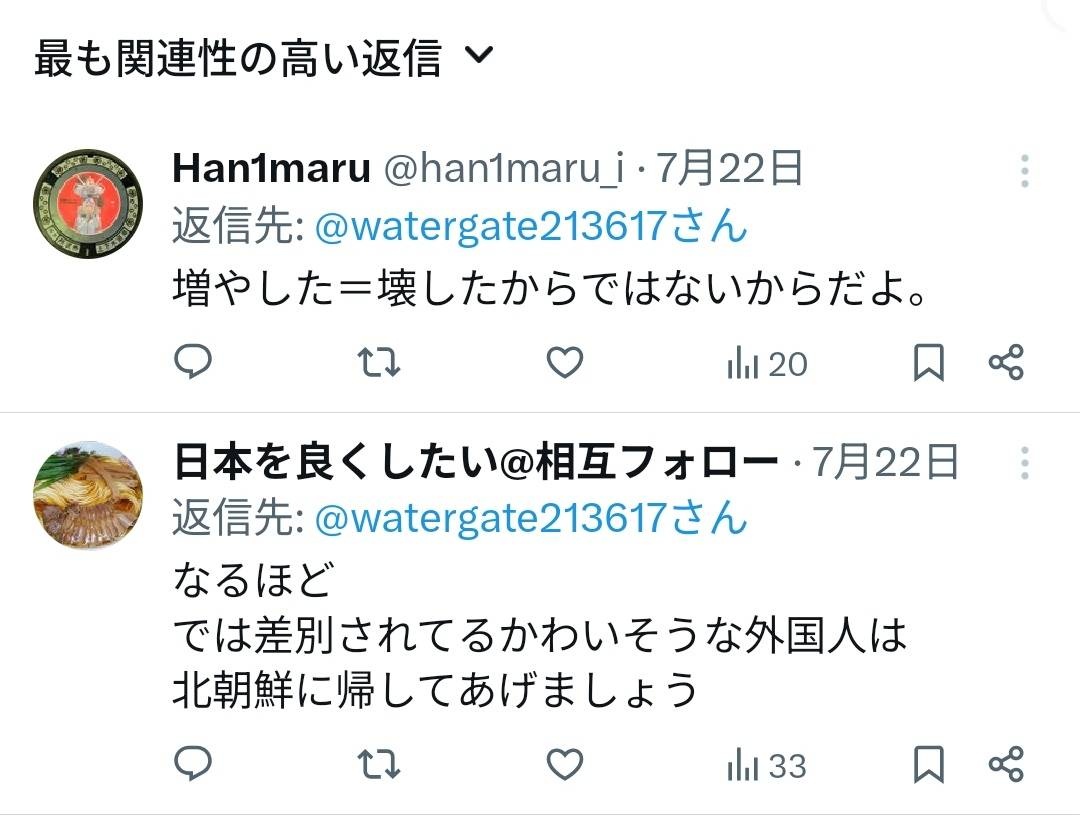Like the 日本を良くしたい tweet
Image resolution: width=1080 pixels, height=840 pixels.
[565, 764]
